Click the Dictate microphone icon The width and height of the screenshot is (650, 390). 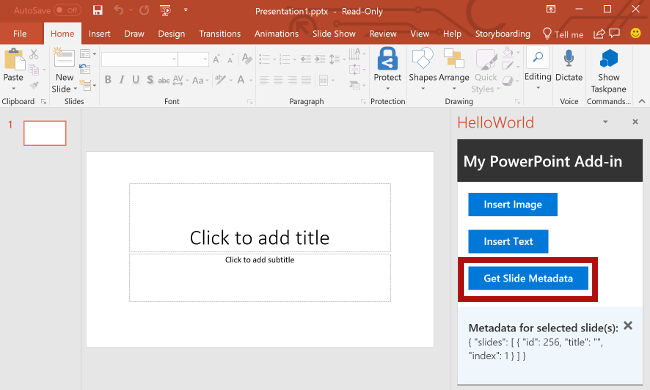pos(569,59)
